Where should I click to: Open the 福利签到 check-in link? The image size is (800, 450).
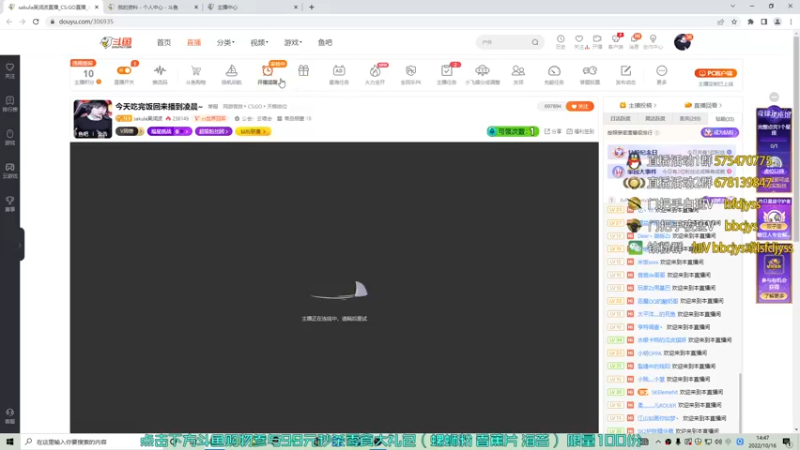[x=581, y=131]
